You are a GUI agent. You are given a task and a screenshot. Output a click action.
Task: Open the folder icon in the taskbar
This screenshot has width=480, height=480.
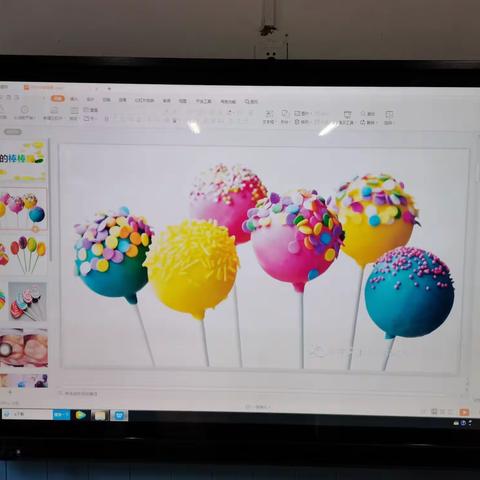(100, 415)
